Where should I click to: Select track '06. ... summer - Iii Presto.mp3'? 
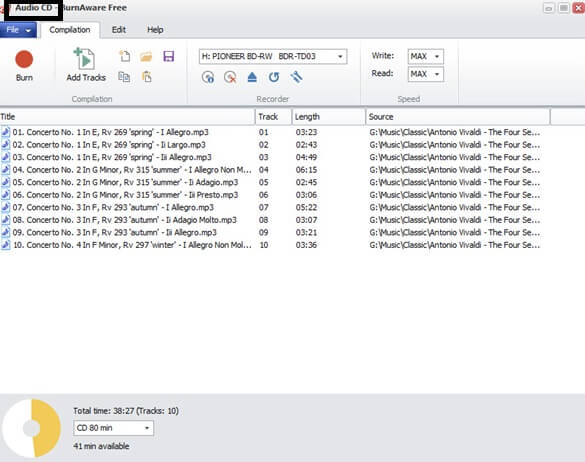click(x=125, y=195)
